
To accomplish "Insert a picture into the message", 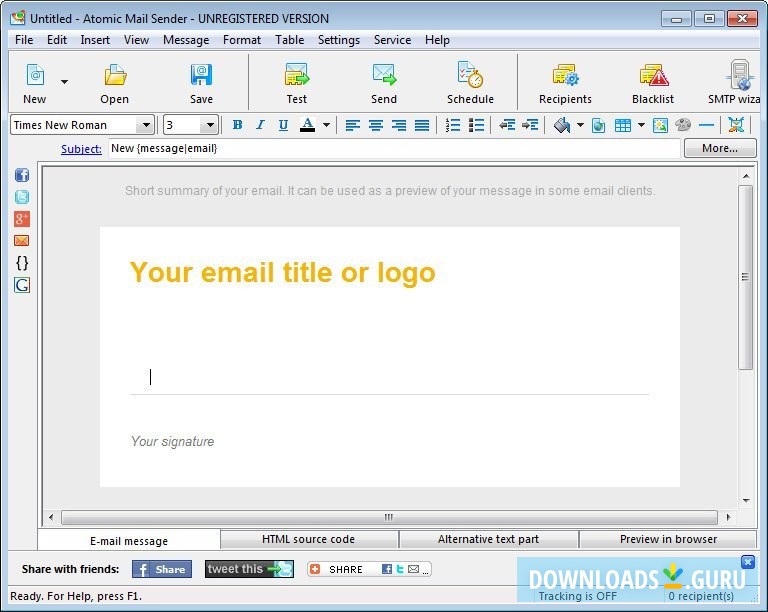I will point(660,125).
